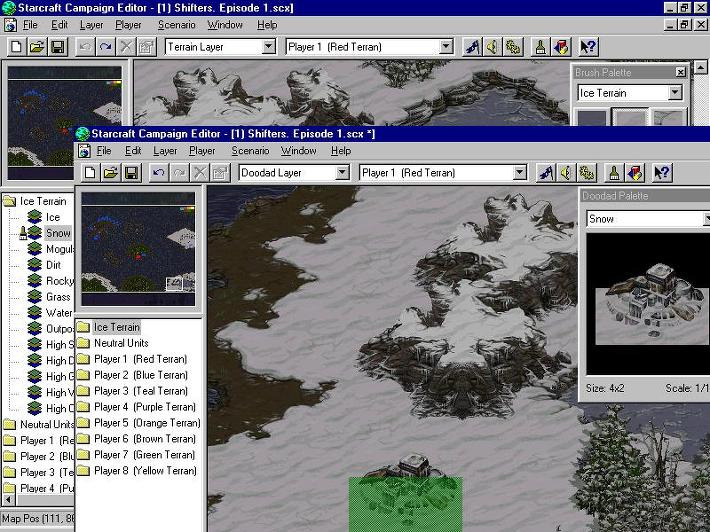Screen dimensions: 710x532
Task: Select Grass terrain type in back window tree
Action: coord(58,297)
